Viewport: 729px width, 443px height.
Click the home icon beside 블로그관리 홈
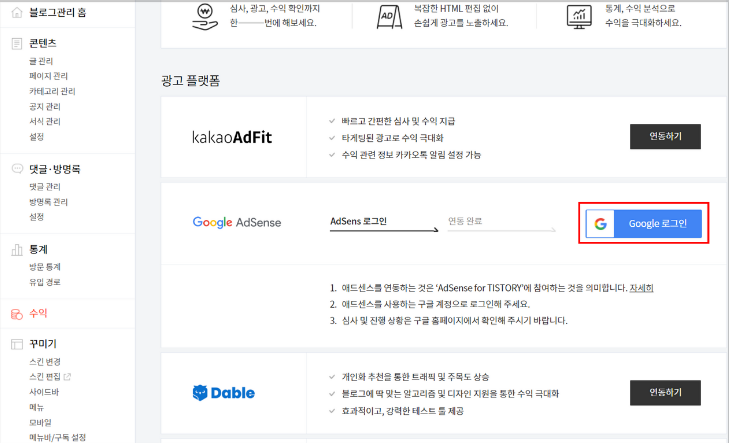(17, 13)
